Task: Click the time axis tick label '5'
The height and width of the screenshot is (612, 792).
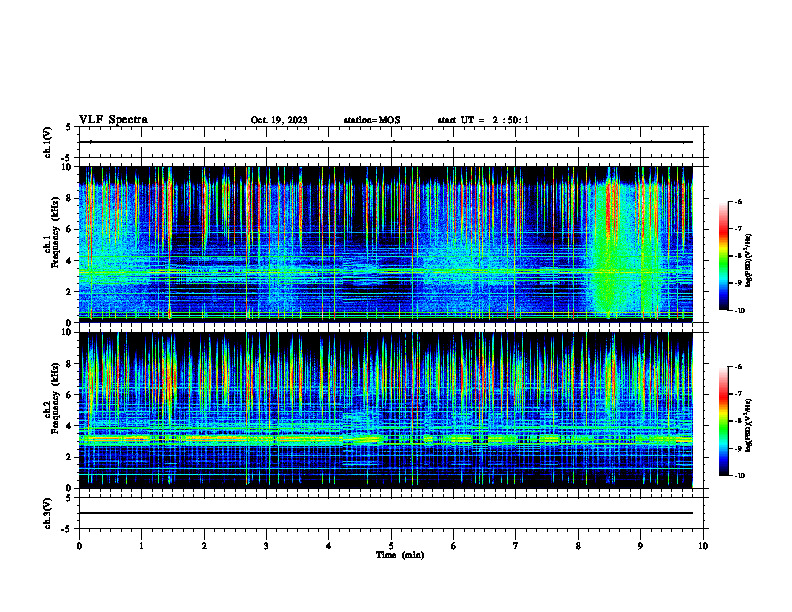Action: coord(391,546)
